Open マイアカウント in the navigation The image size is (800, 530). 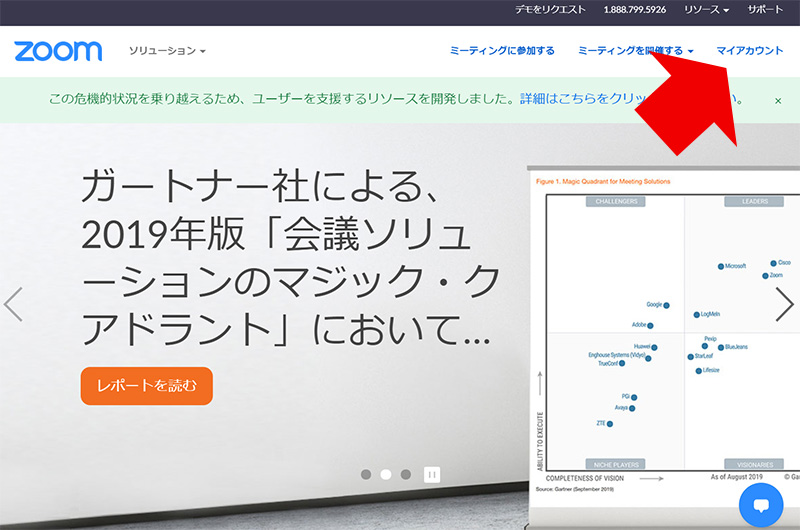coord(750,51)
